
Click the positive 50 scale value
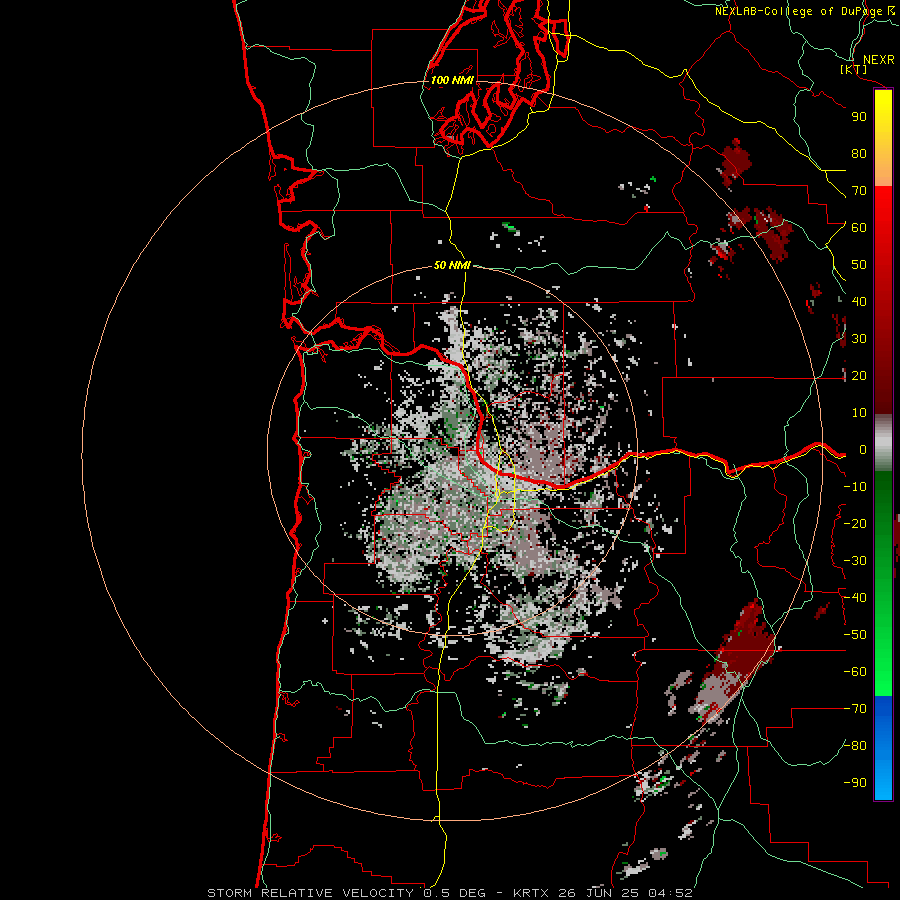point(859,265)
